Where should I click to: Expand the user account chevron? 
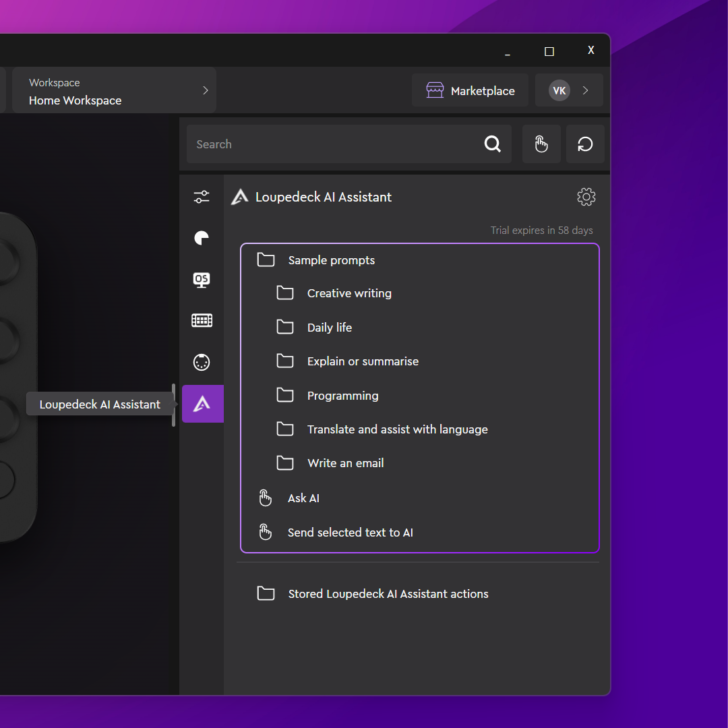coord(585,91)
